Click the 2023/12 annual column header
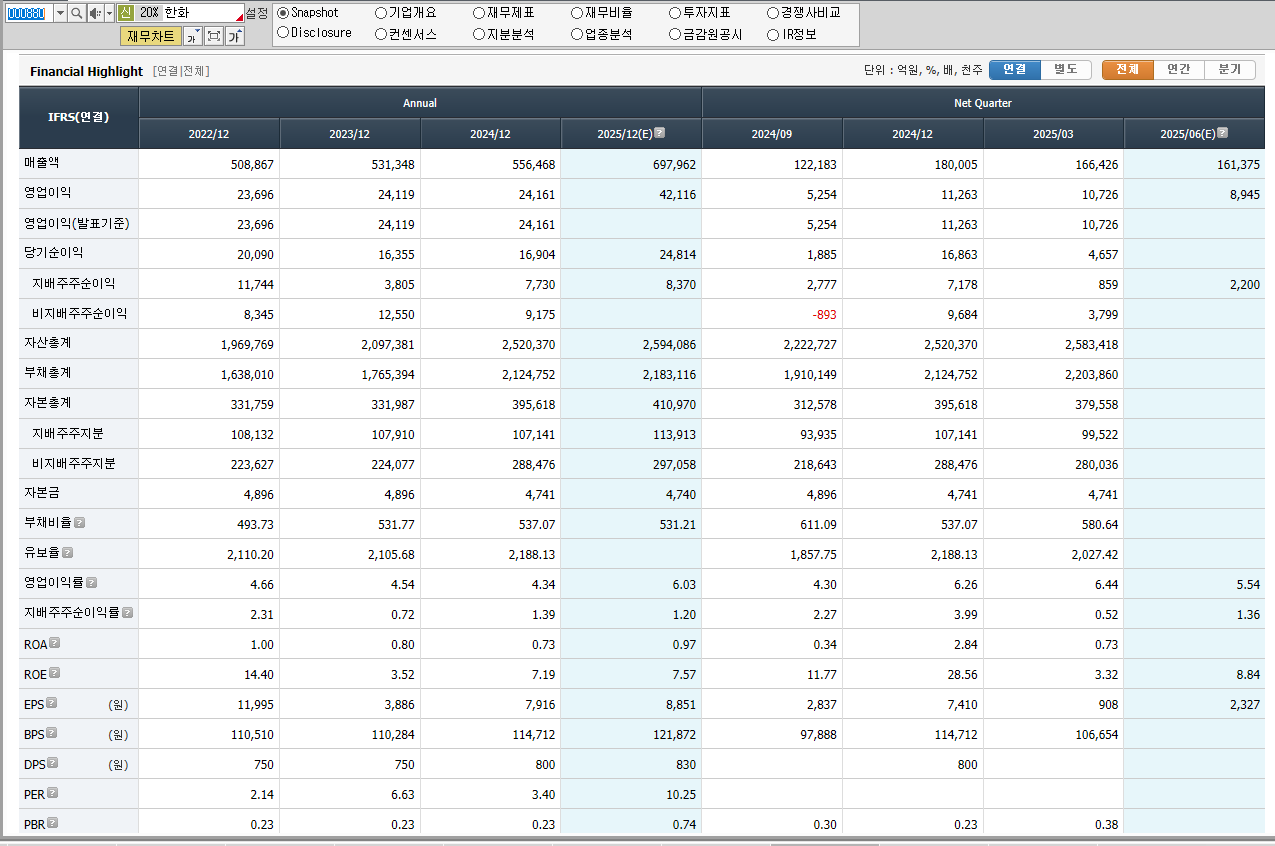The height and width of the screenshot is (846, 1275). 350,134
